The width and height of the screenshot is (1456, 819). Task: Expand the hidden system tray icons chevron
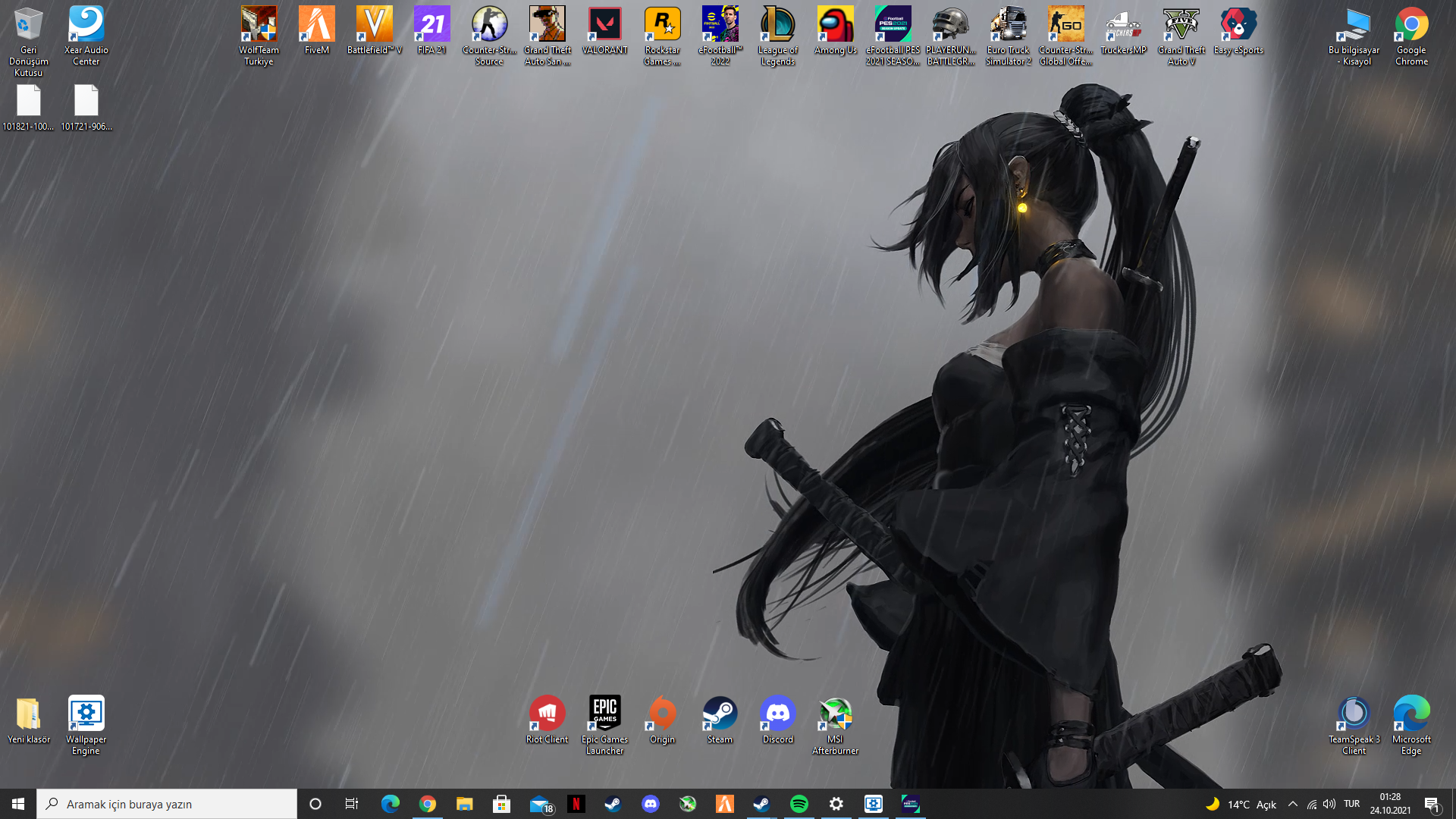pos(1293,804)
